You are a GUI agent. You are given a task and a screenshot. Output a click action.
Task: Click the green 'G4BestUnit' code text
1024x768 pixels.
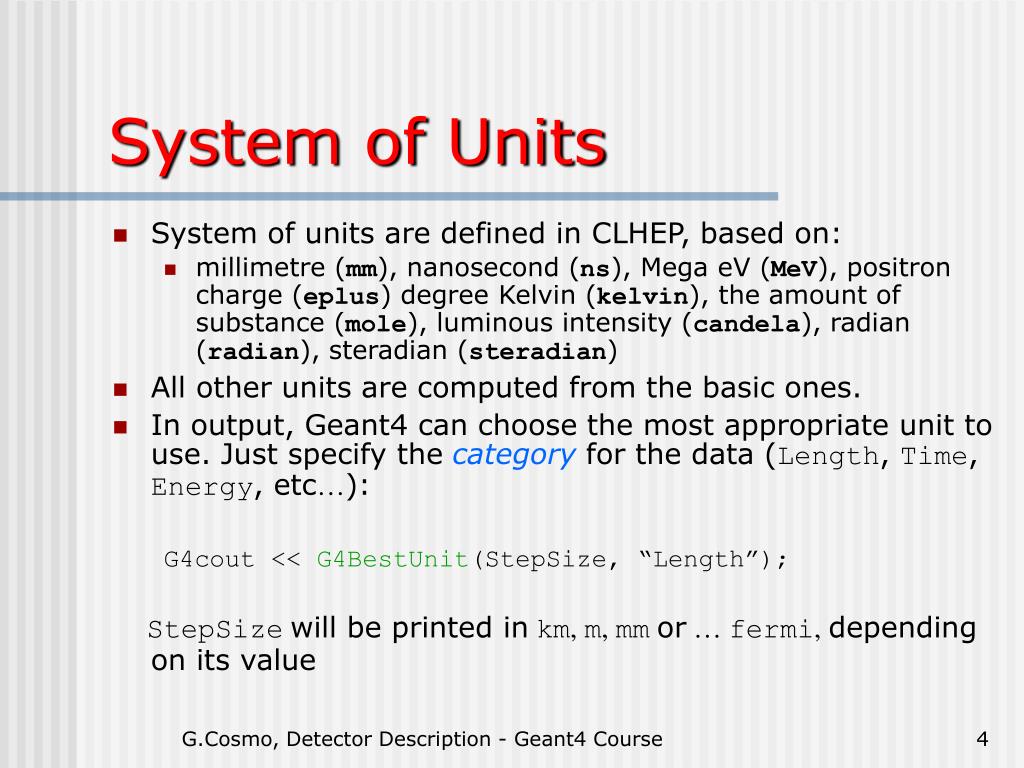coord(392,560)
